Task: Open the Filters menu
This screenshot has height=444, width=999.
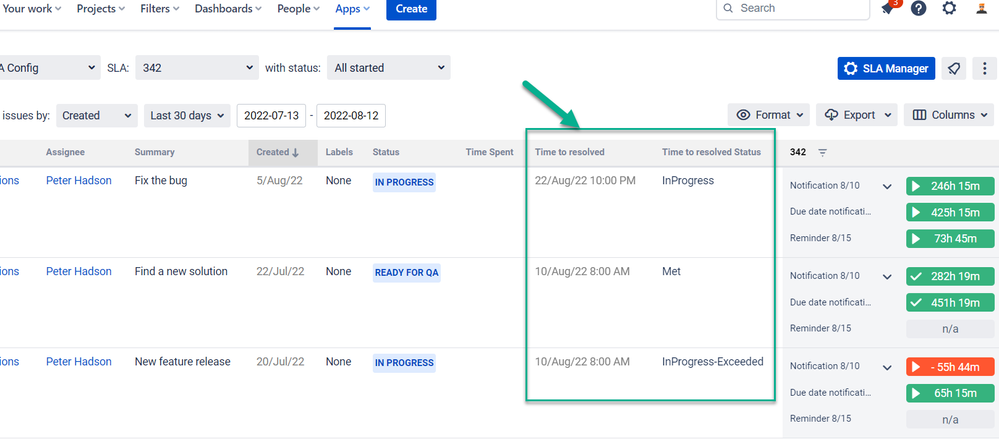Action: (x=160, y=9)
